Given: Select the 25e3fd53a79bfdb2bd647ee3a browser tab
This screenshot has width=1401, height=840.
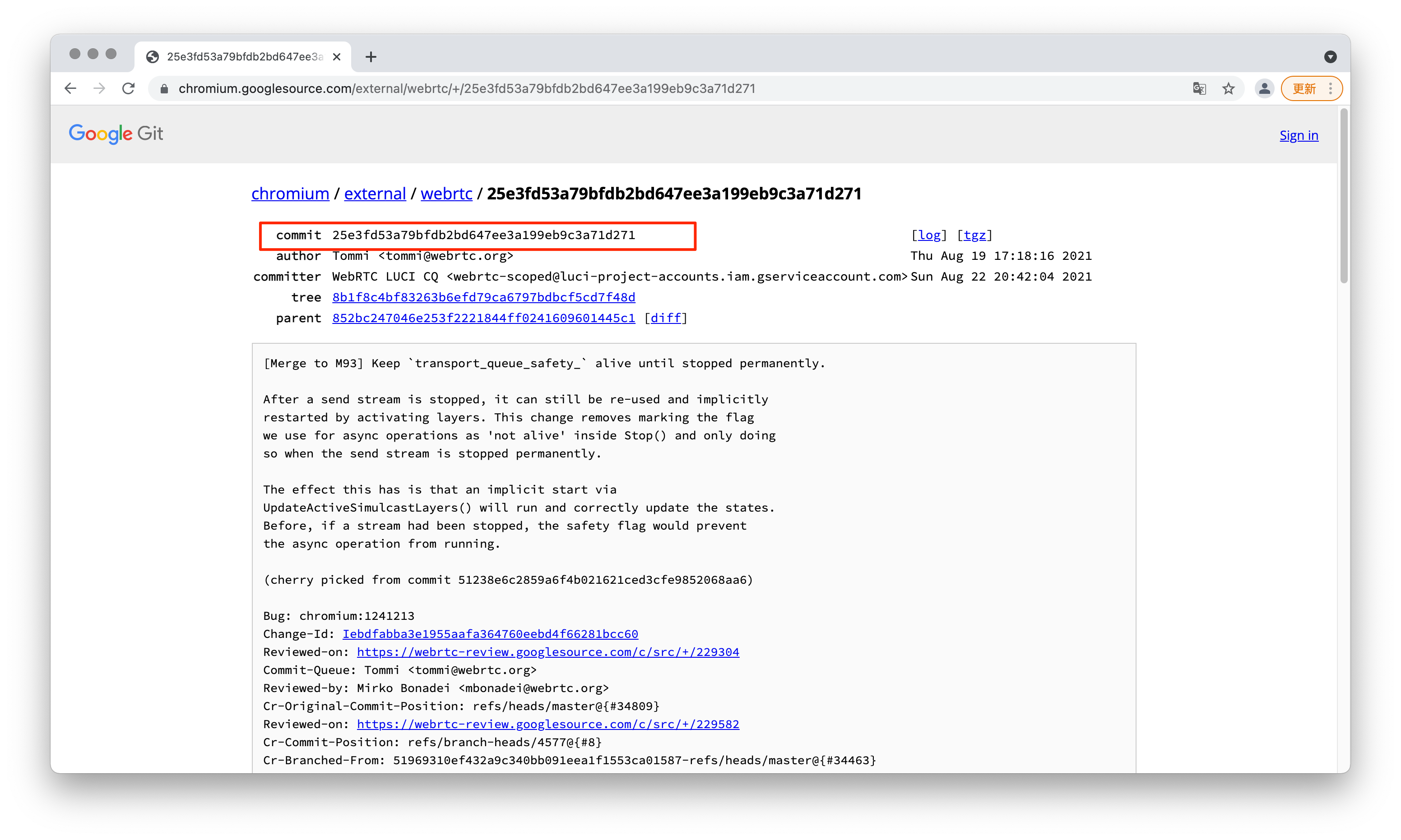Looking at the screenshot, I should 242,56.
